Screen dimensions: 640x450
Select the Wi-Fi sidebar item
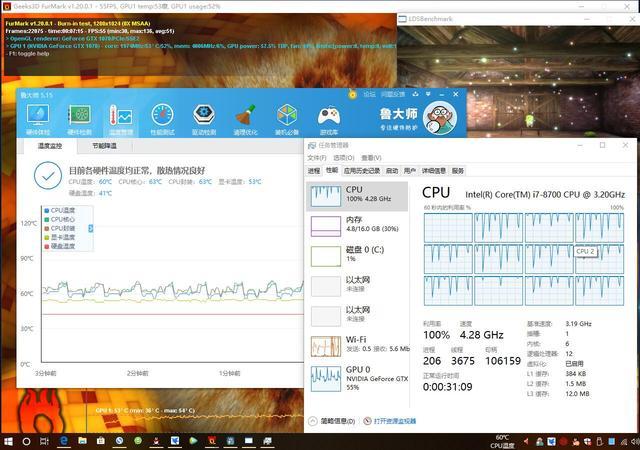coord(357,346)
